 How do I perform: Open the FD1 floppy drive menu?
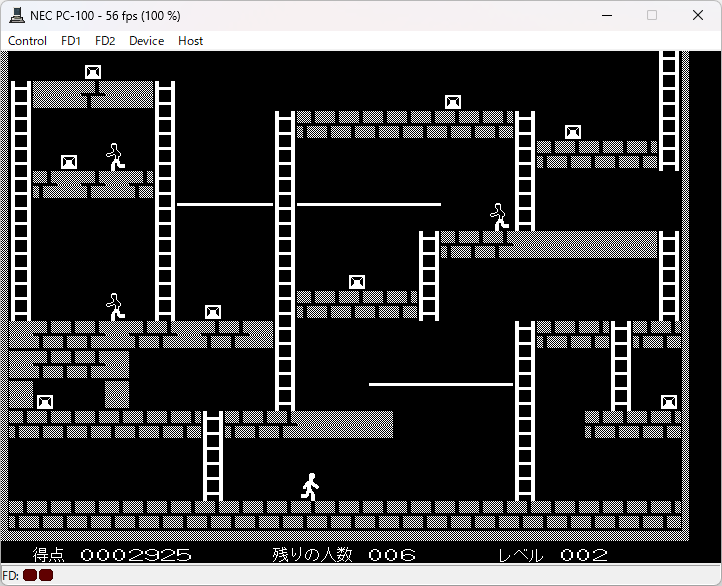coord(71,41)
